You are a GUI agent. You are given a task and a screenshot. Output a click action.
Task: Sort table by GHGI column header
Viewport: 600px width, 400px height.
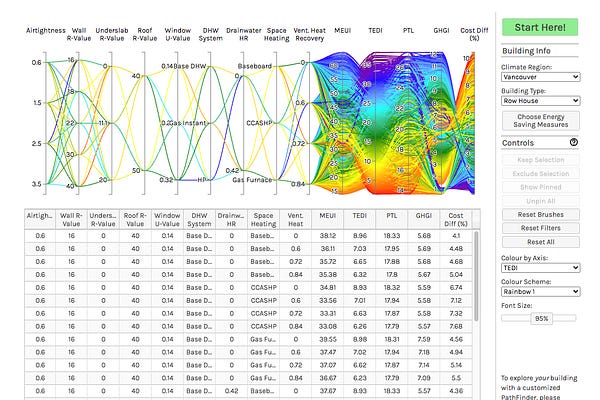pos(424,220)
